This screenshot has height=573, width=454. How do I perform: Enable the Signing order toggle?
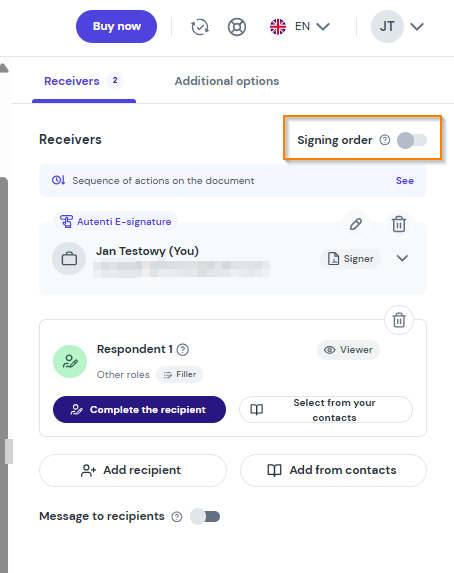412,140
